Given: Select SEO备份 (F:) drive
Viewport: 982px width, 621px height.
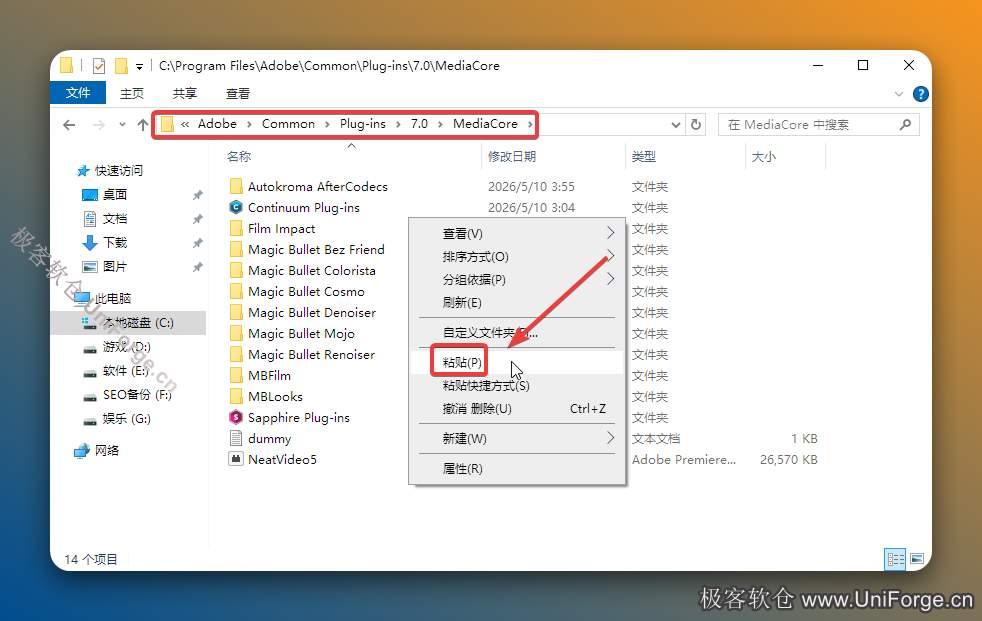Looking at the screenshot, I should (x=137, y=394).
